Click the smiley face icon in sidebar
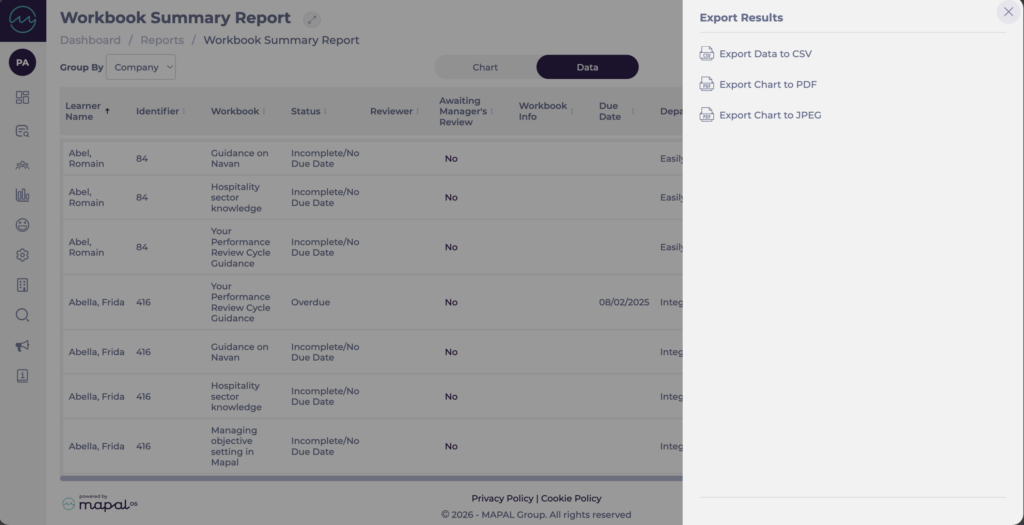 (22, 225)
